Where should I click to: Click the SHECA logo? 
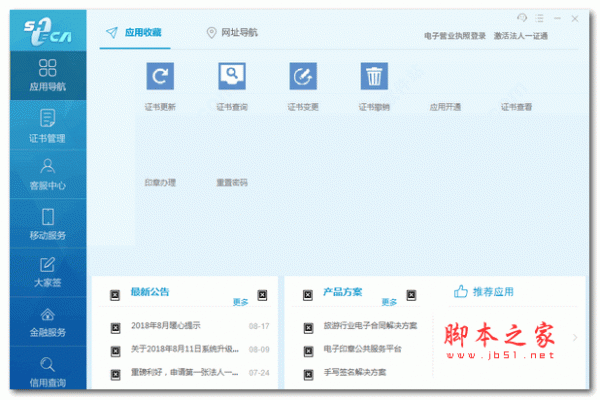pos(48,31)
